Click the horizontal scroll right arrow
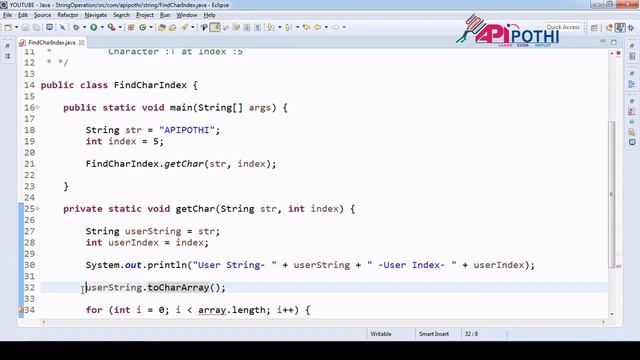640x360 pixels. (x=603, y=322)
